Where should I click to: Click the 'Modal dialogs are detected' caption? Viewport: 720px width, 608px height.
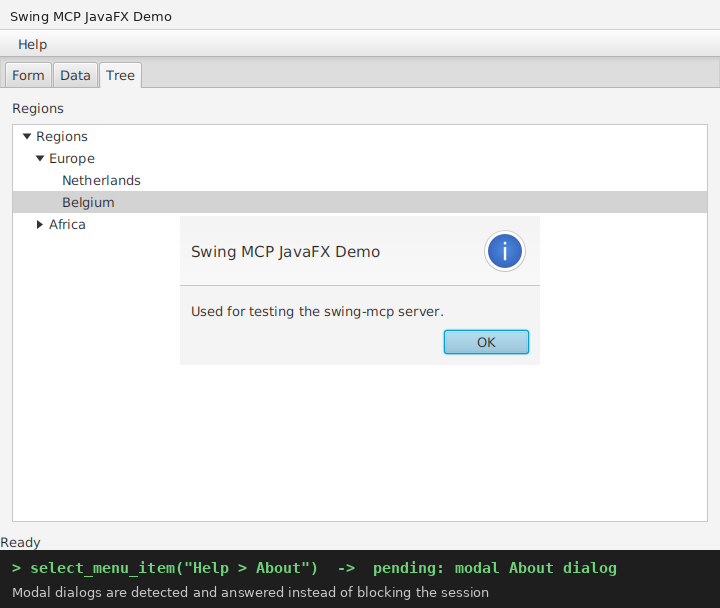250,592
